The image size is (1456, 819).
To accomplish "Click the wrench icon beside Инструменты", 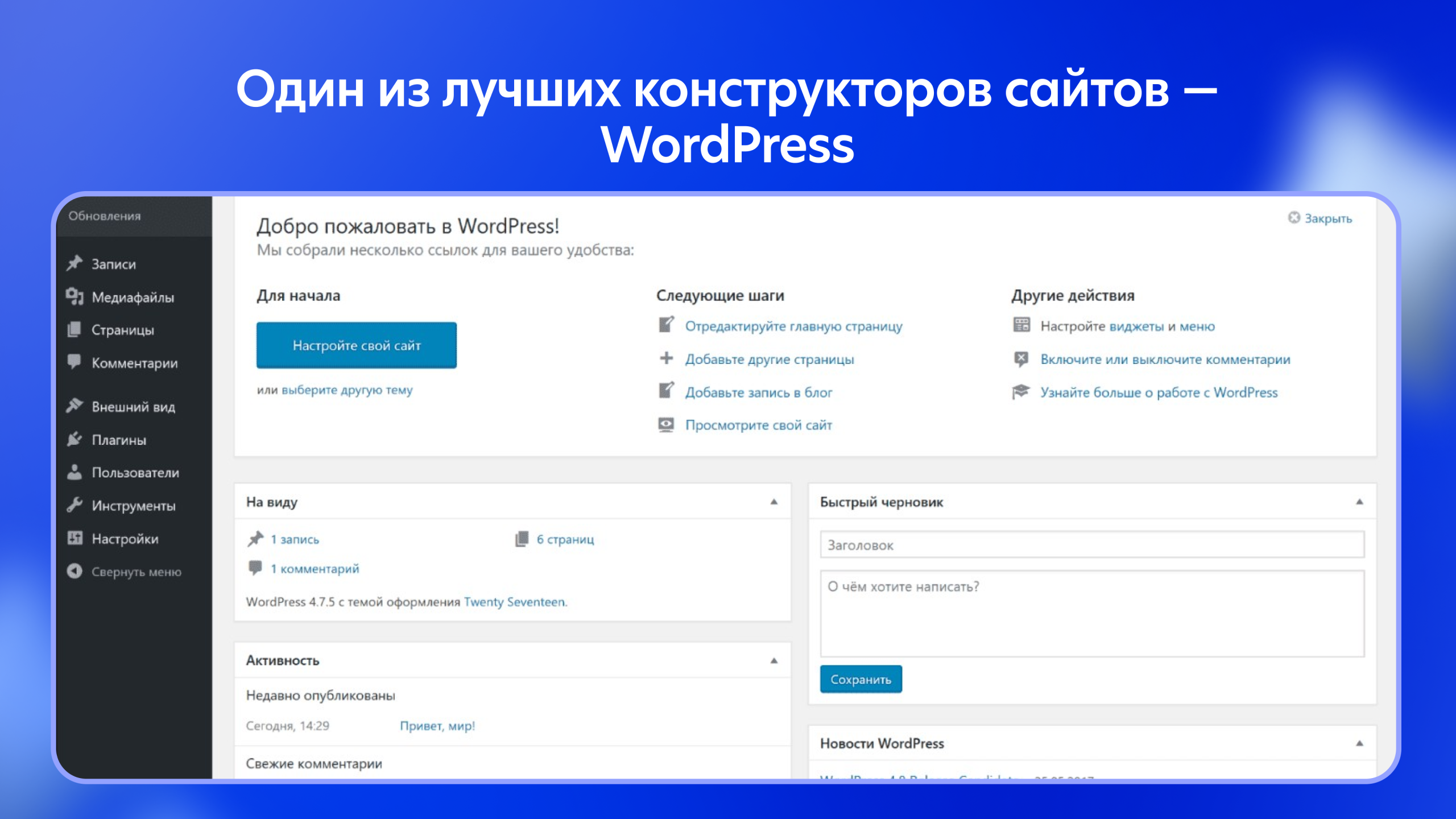I will [75, 505].
